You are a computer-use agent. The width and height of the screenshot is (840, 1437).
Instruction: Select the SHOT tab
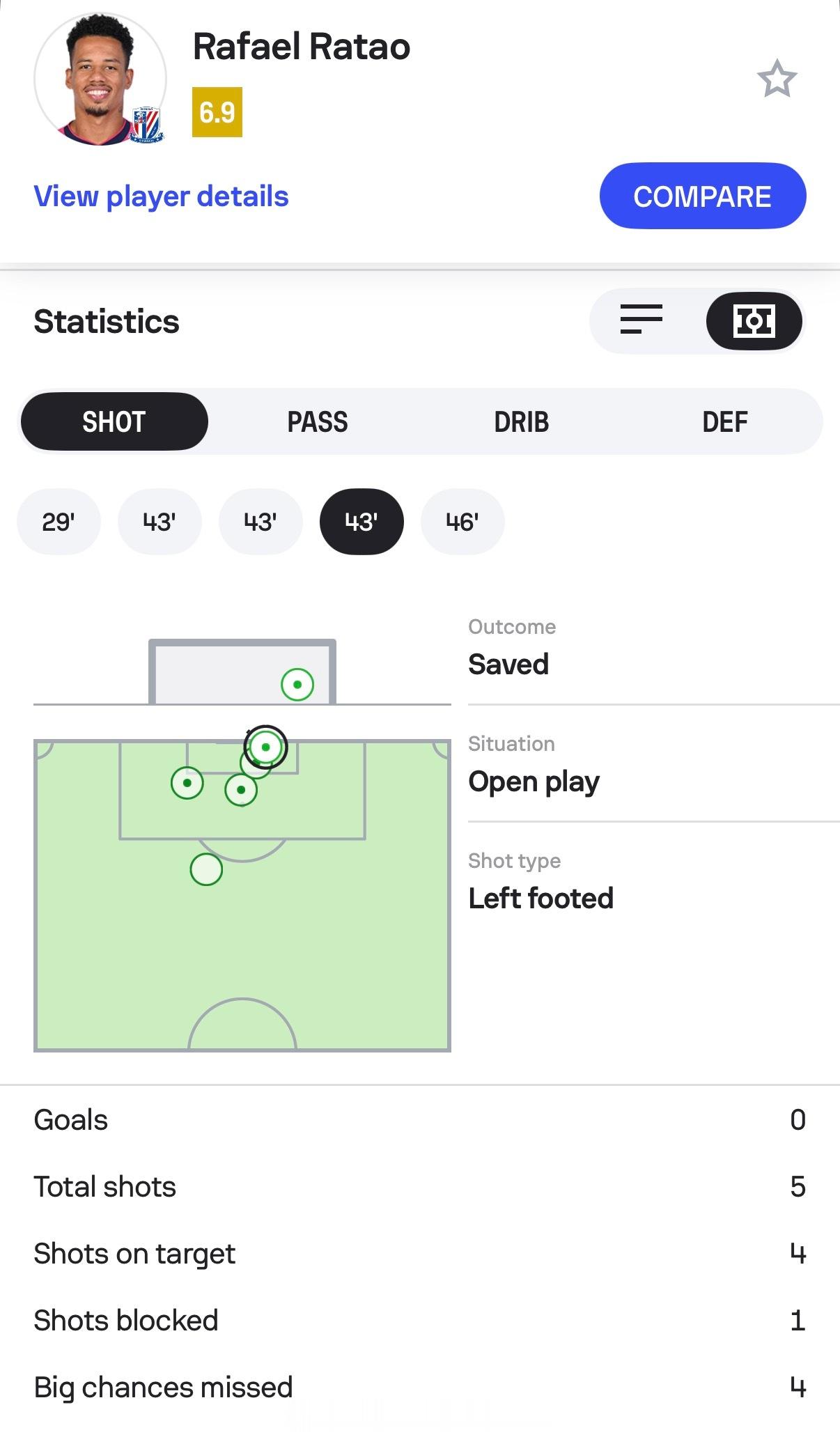coord(114,421)
